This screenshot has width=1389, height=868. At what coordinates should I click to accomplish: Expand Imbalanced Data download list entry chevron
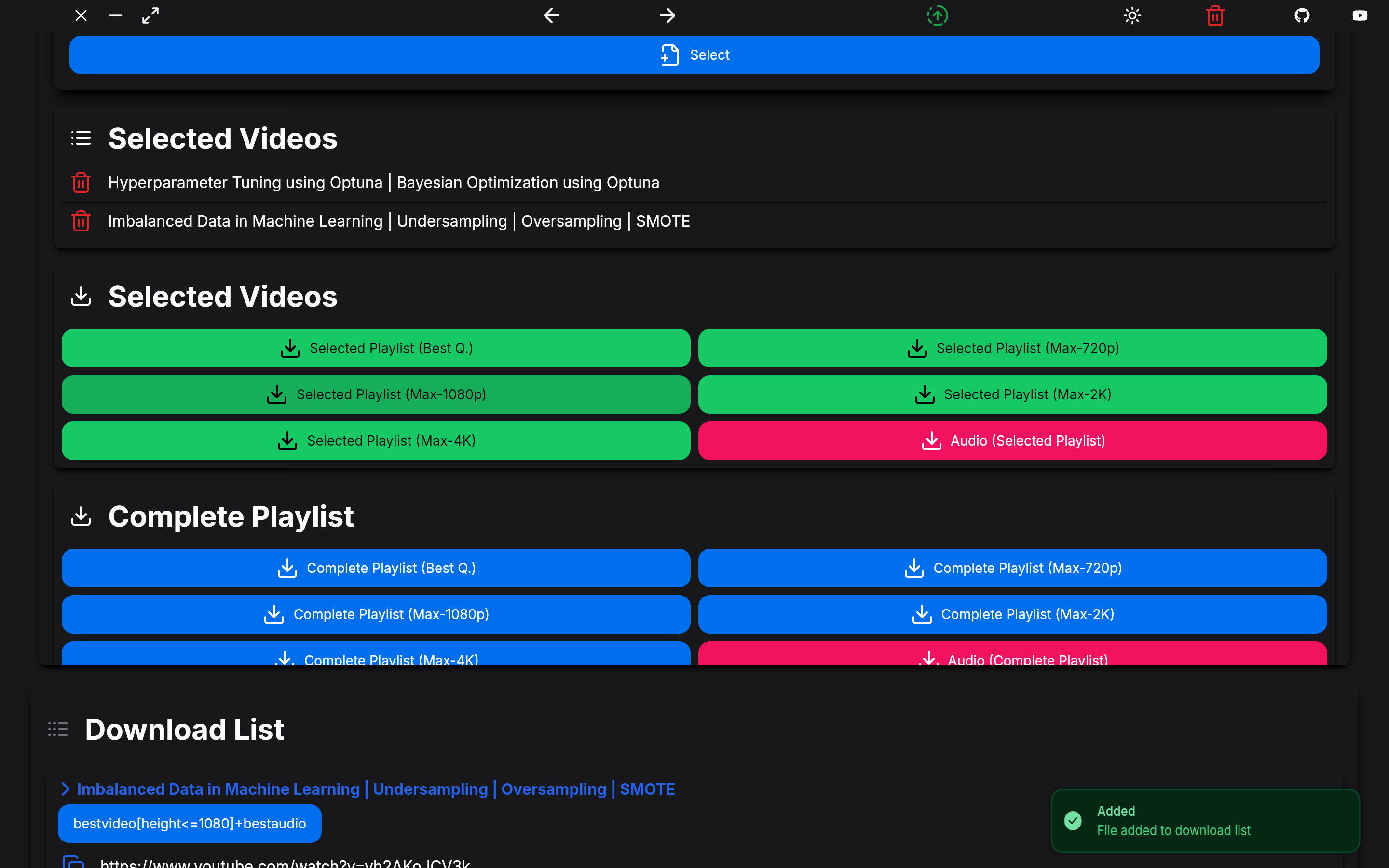pyautogui.click(x=66, y=789)
